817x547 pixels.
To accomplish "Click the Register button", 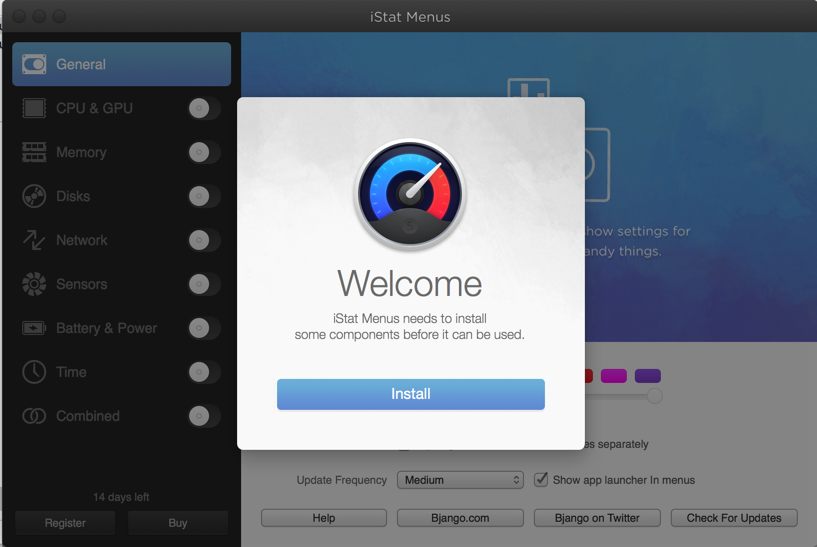I will pos(65,523).
